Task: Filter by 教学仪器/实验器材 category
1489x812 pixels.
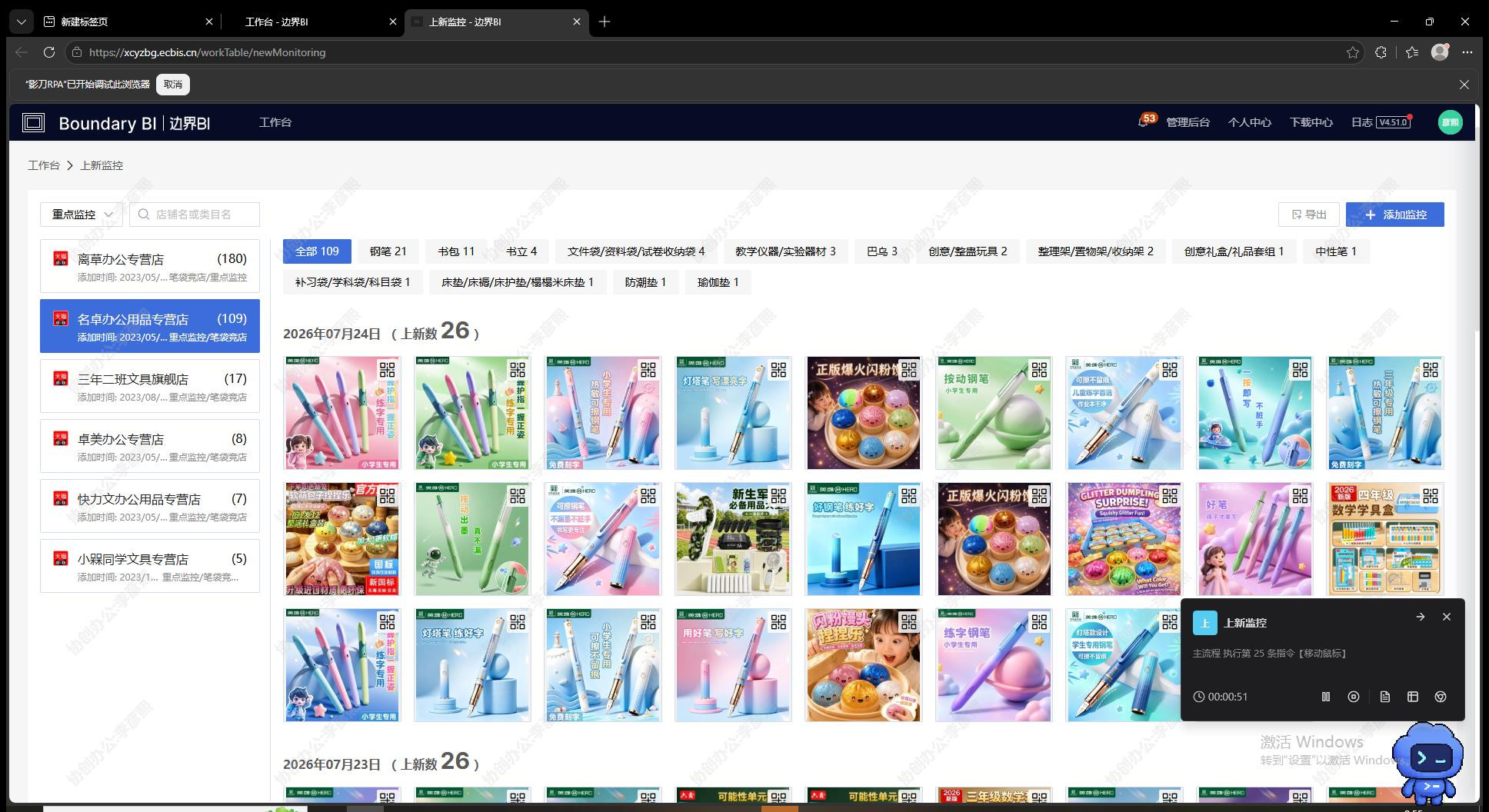Action: (x=785, y=251)
